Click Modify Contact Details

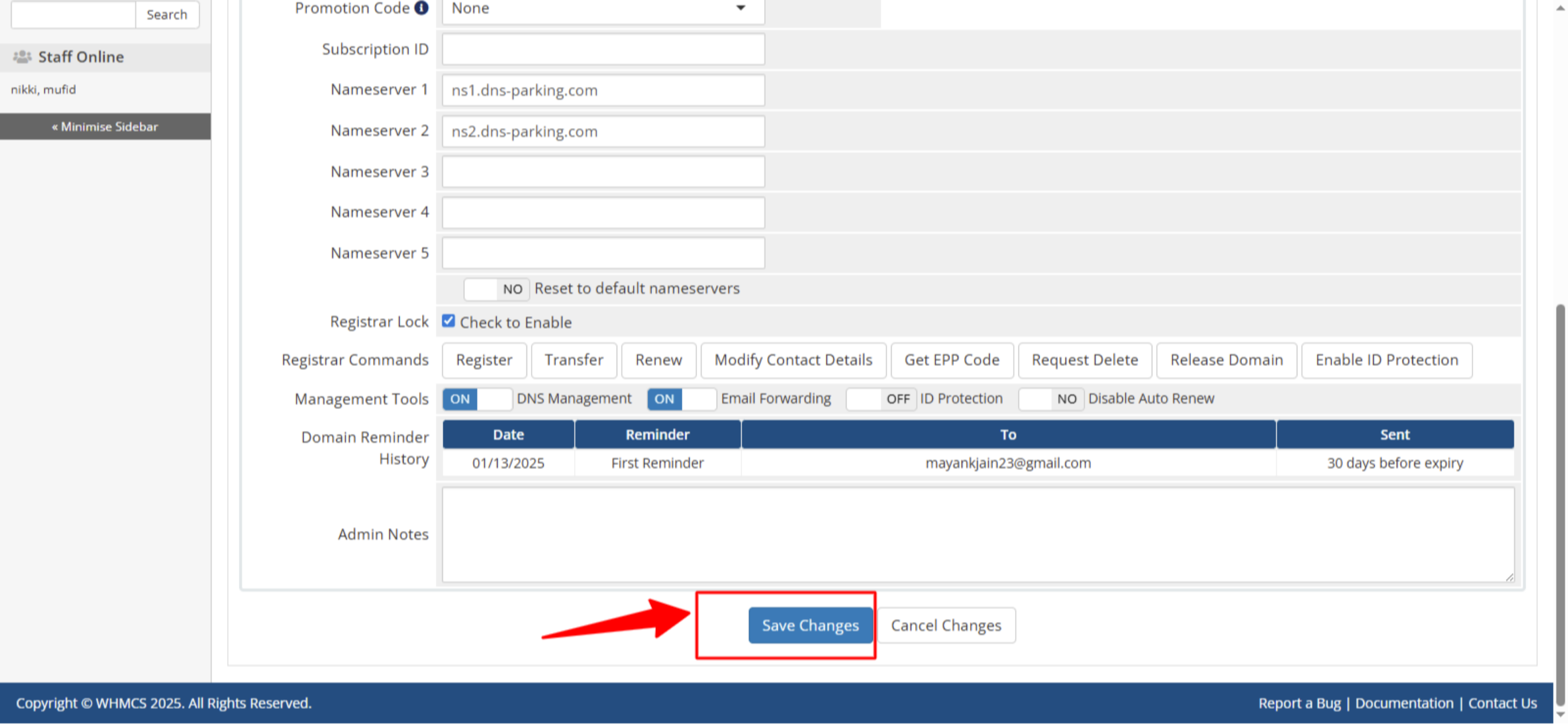point(792,360)
